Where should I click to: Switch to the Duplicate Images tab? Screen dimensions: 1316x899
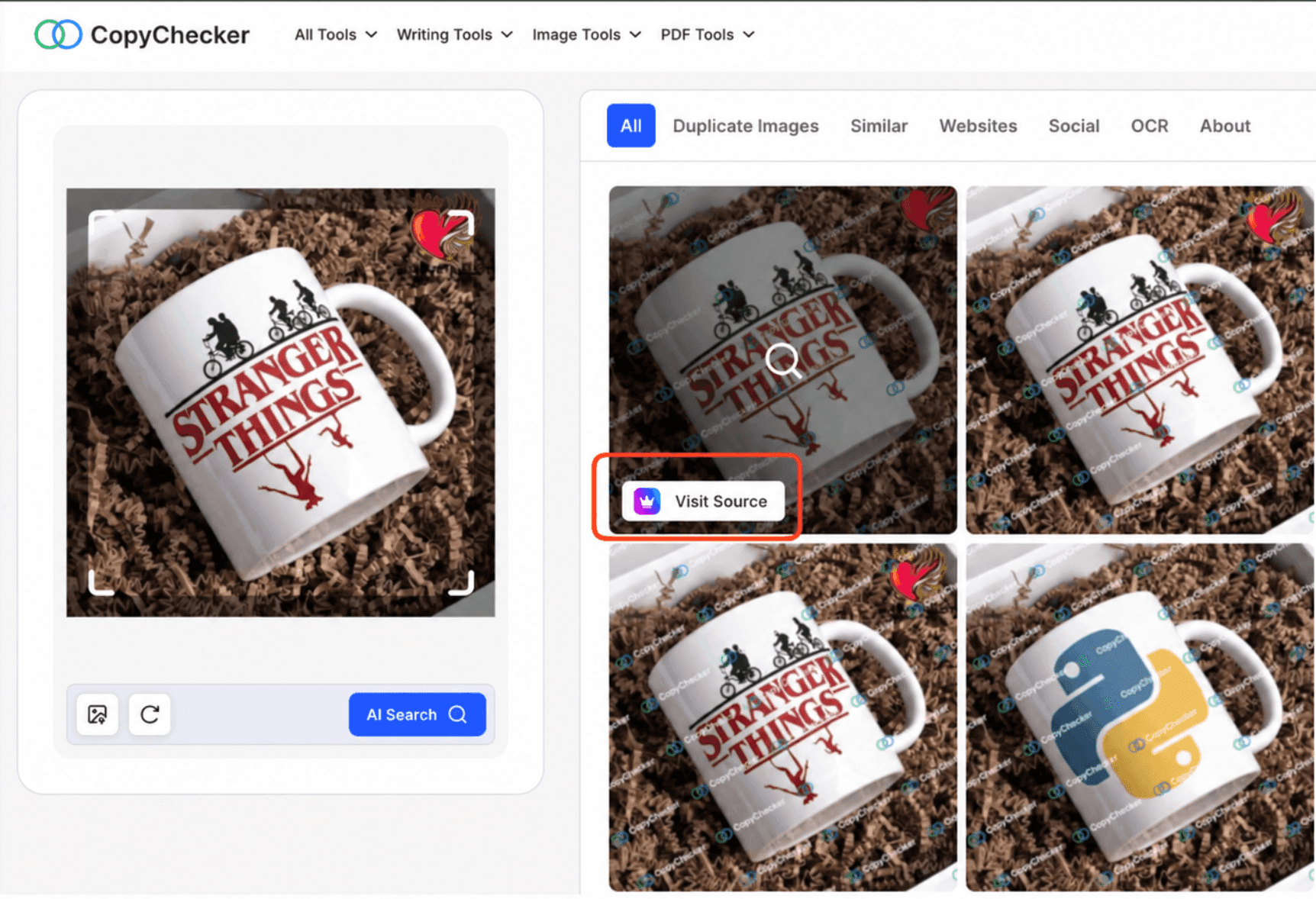coord(746,126)
